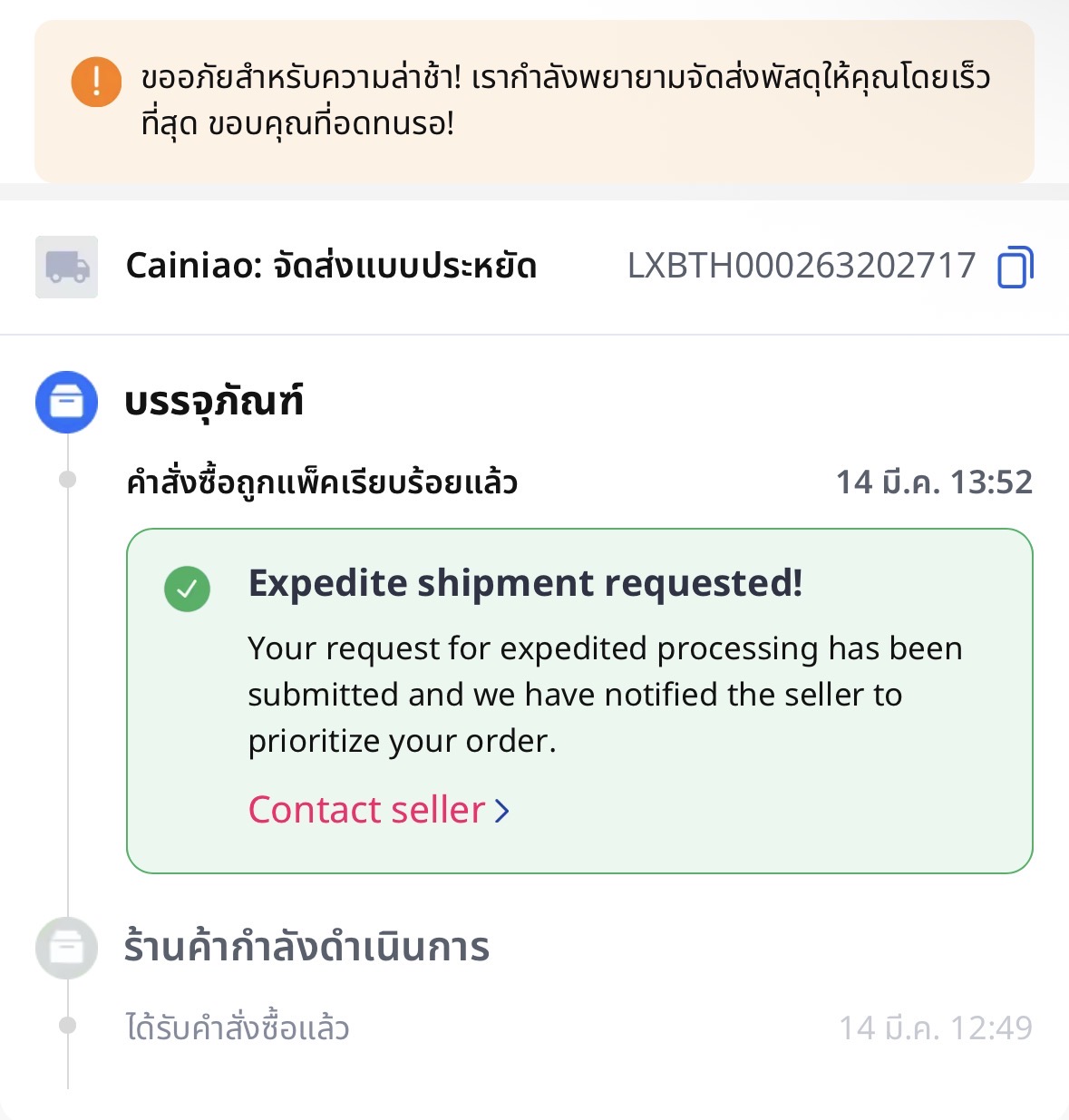Click timeline dot beside order packed status
Screen dimensions: 1069x1120
coord(67,480)
